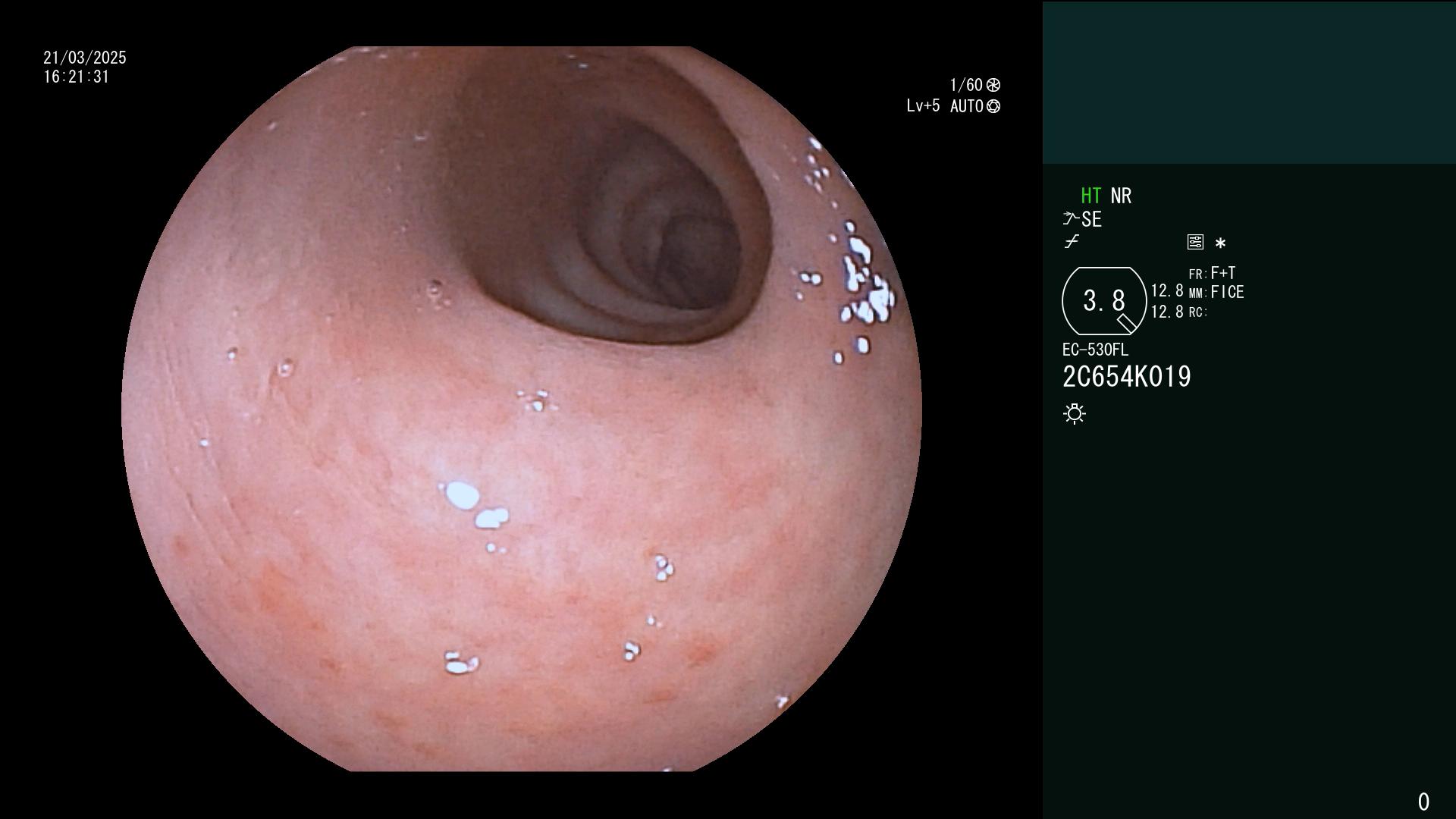Image resolution: width=1456 pixels, height=819 pixels.
Task: Click the time 16:21:31
Action: point(77,77)
